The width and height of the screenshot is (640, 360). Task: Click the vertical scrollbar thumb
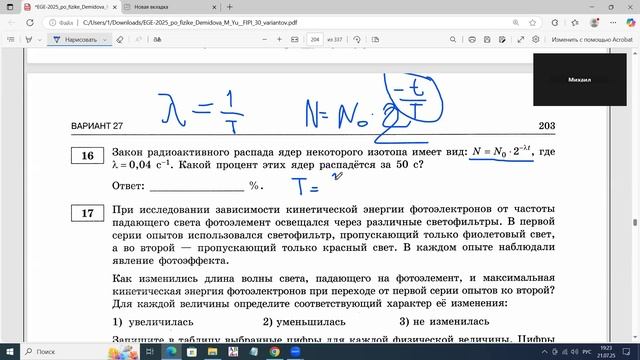[x=635, y=222]
